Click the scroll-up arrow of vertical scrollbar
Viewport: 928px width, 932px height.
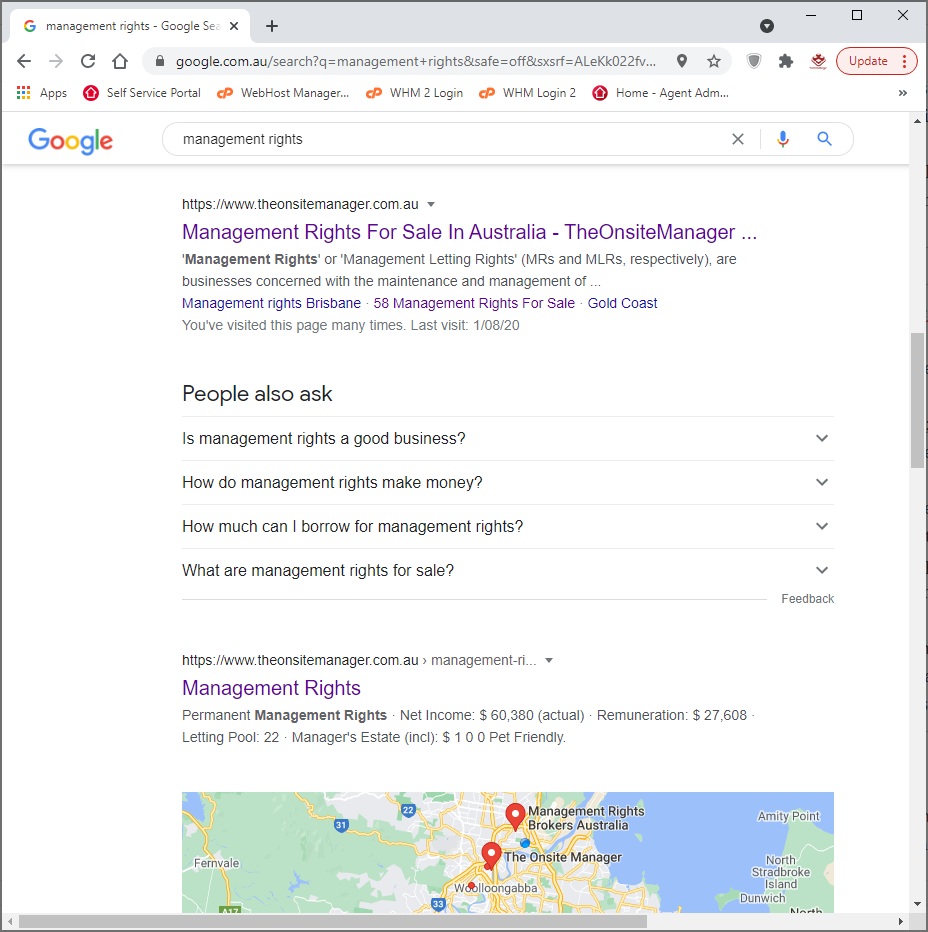click(x=918, y=121)
